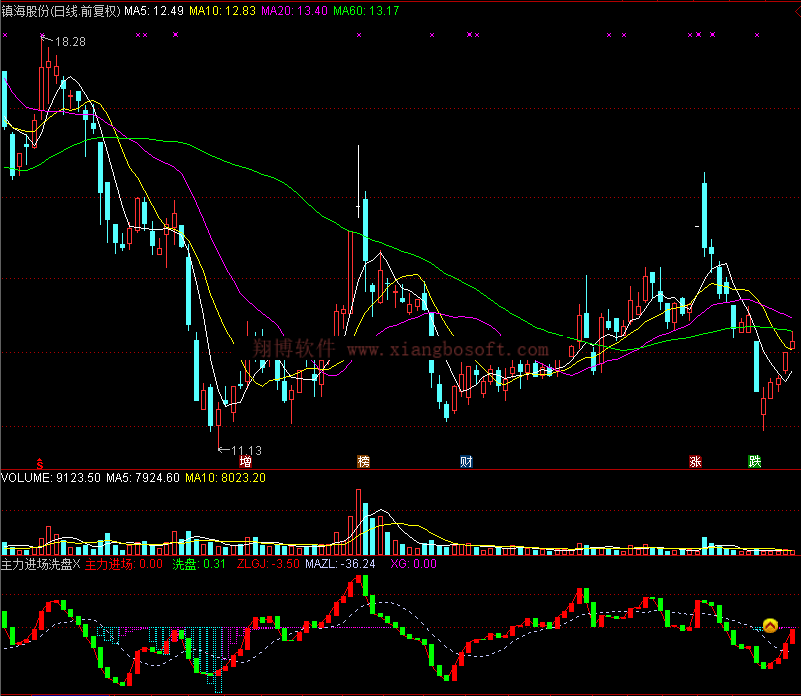The height and width of the screenshot is (696, 801).
Task: Click the 财 event marker
Action: [x=466, y=462]
